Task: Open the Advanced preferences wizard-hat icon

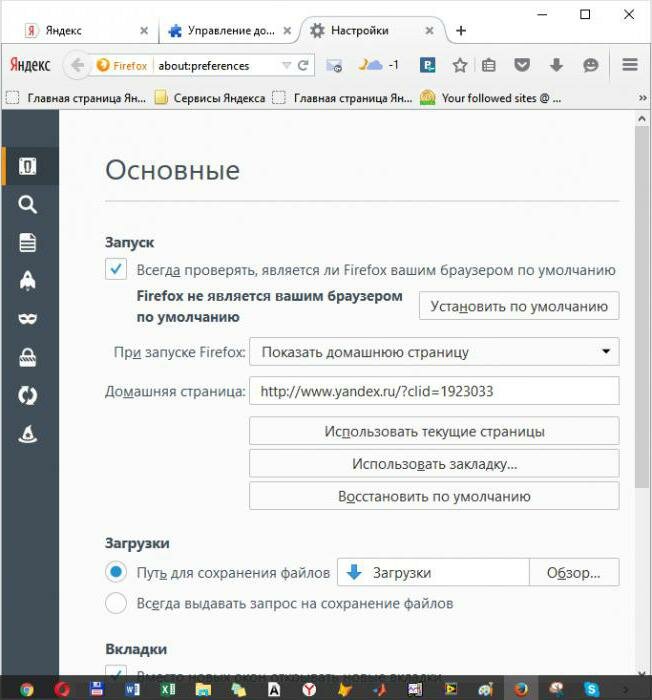Action: (28, 434)
